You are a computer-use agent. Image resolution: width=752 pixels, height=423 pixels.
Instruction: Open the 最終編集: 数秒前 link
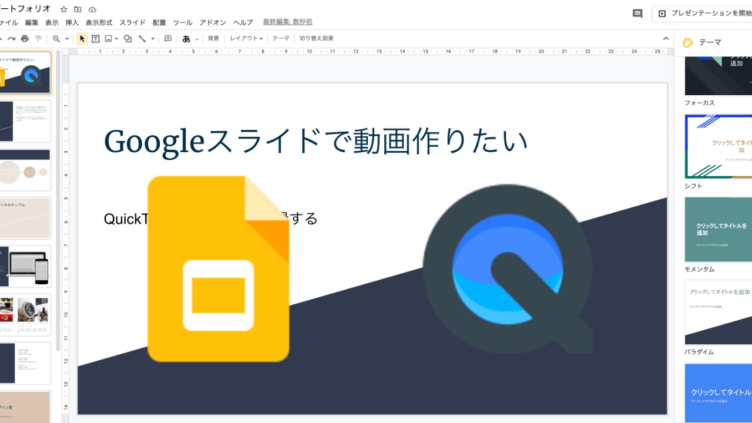click(x=288, y=22)
